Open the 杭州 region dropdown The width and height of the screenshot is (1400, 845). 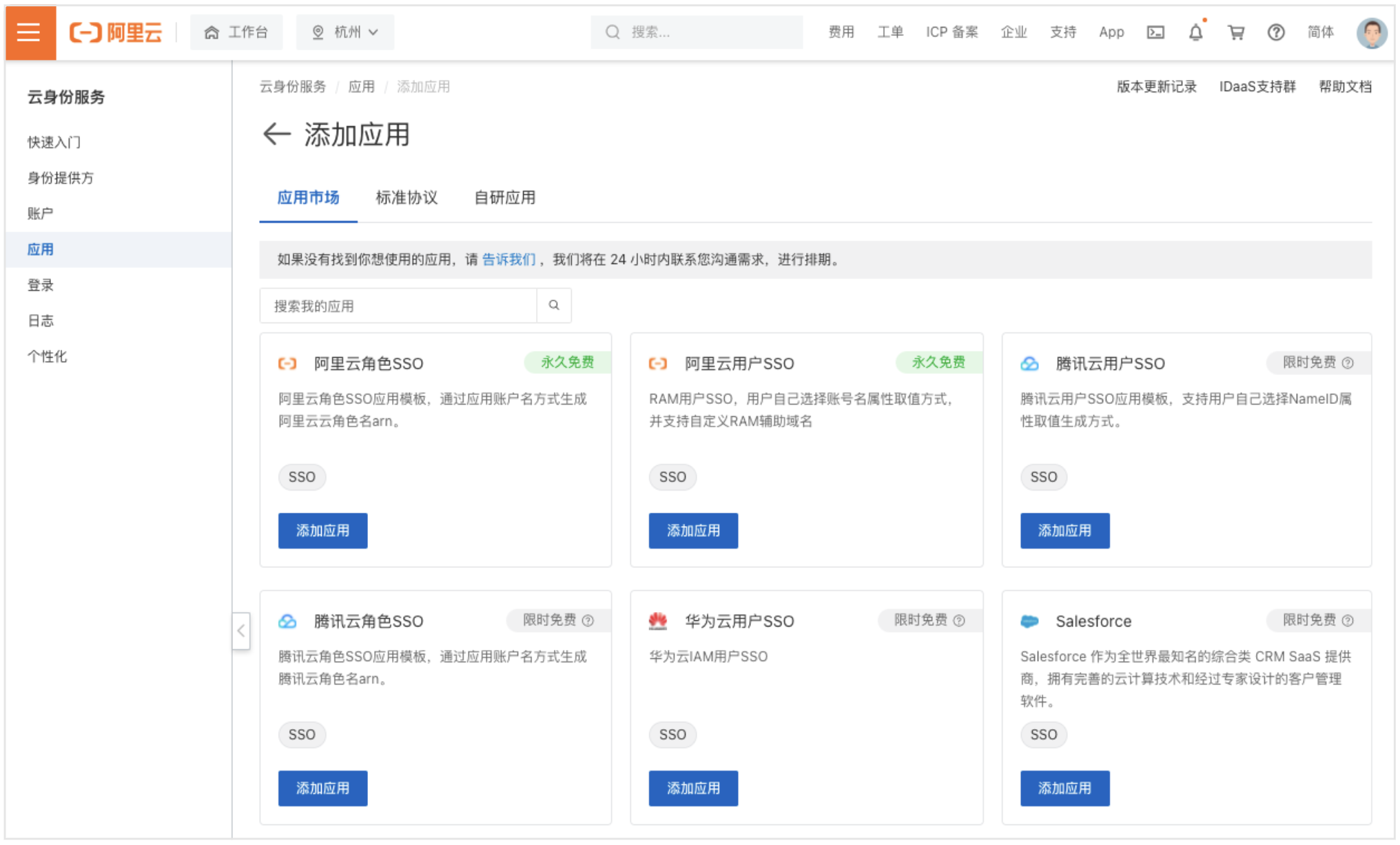click(344, 32)
